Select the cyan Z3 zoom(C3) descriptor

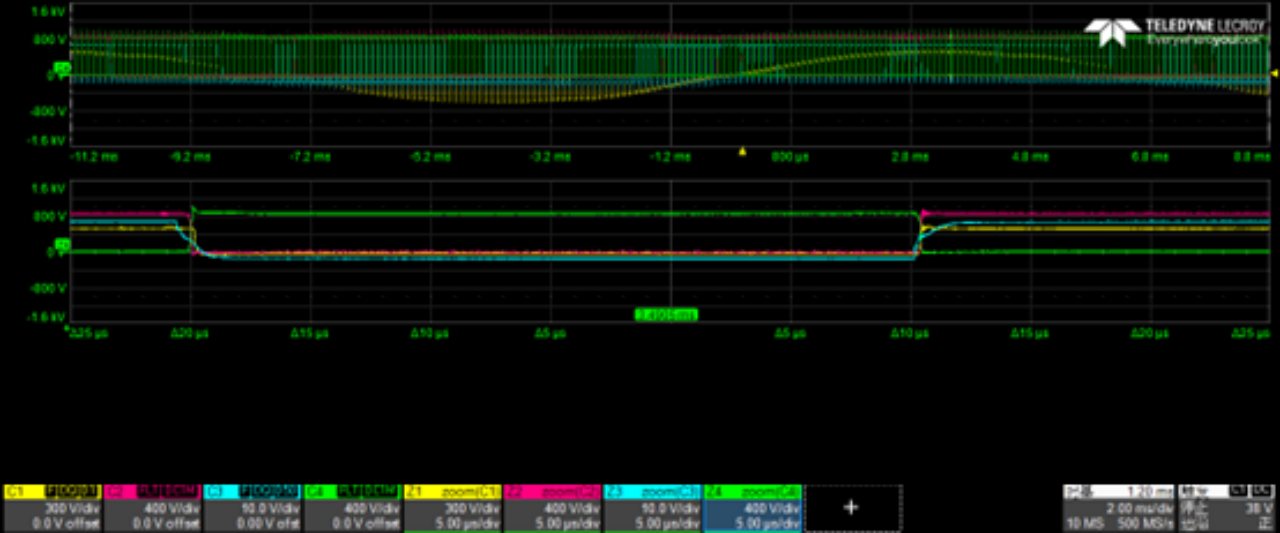[652, 508]
